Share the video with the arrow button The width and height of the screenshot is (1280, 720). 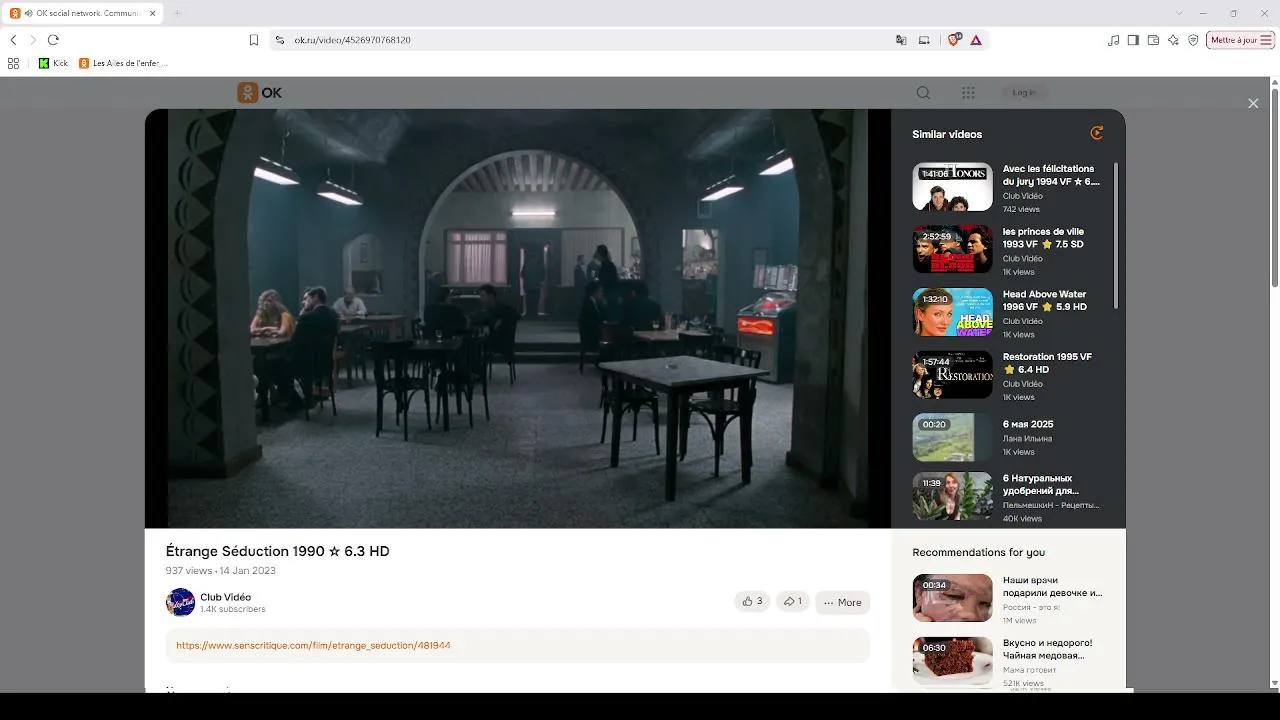pos(792,602)
